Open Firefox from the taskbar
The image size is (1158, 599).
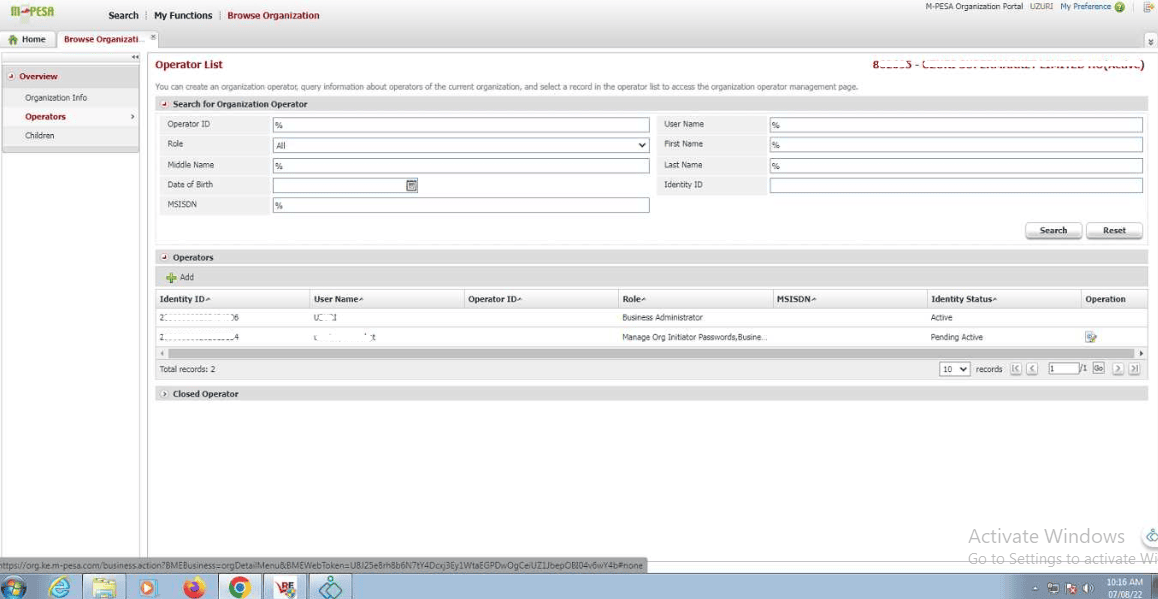(x=194, y=587)
